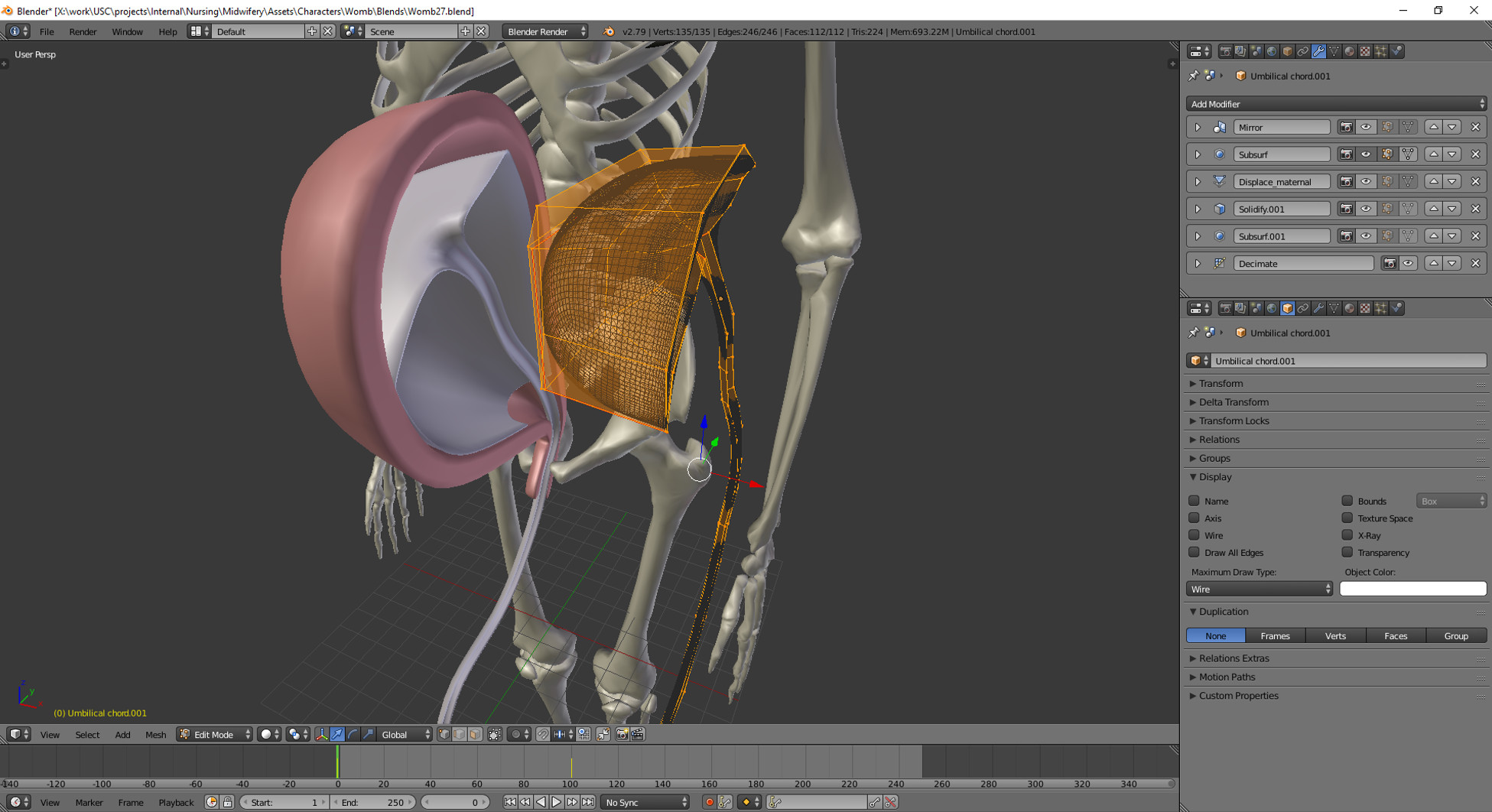Viewport: 1492px width, 812px height.
Task: Click the white Object Color swatch
Action: [x=1412, y=590]
